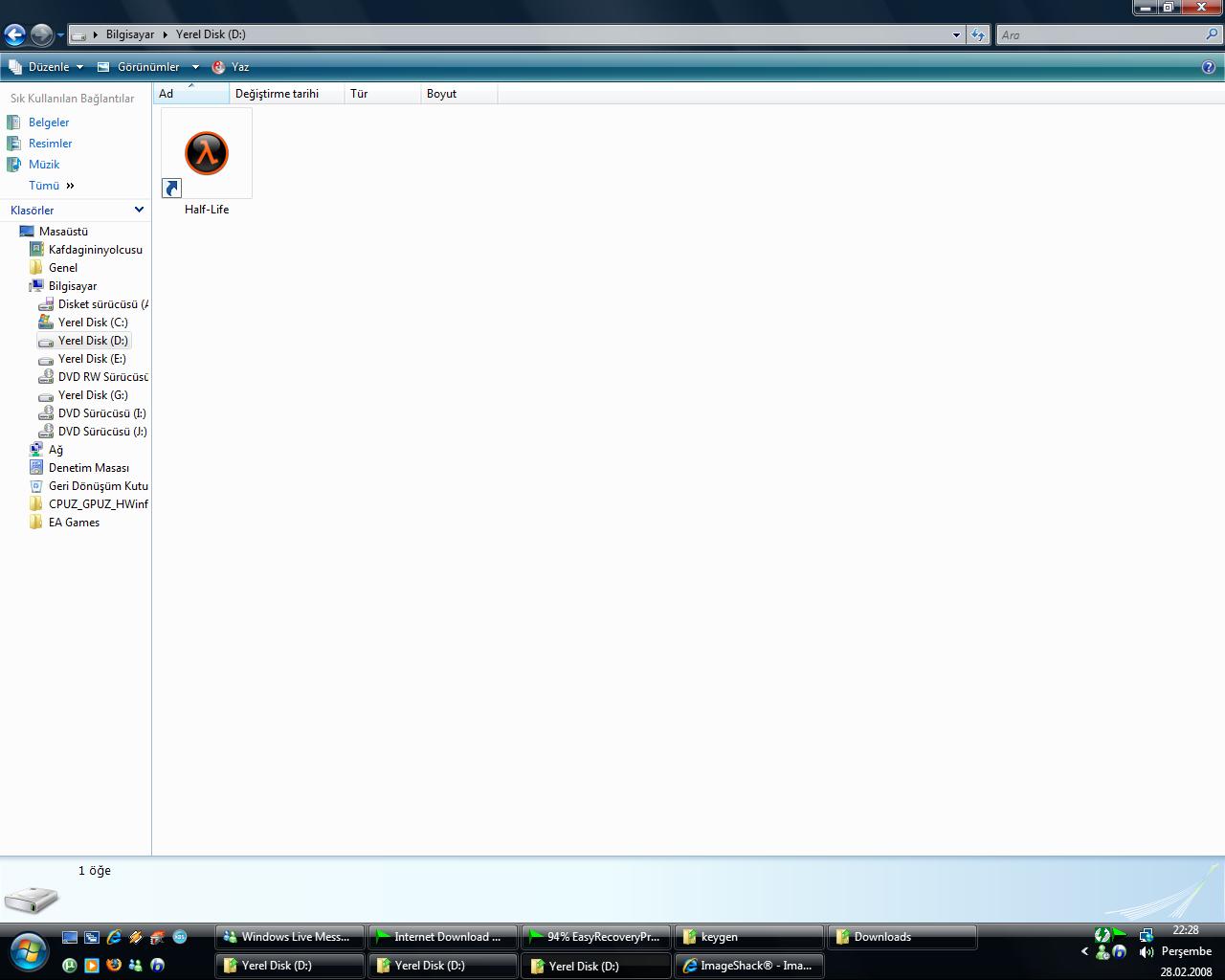Switch to ImageShack Internet Explorer window
The image size is (1225, 980).
point(749,966)
